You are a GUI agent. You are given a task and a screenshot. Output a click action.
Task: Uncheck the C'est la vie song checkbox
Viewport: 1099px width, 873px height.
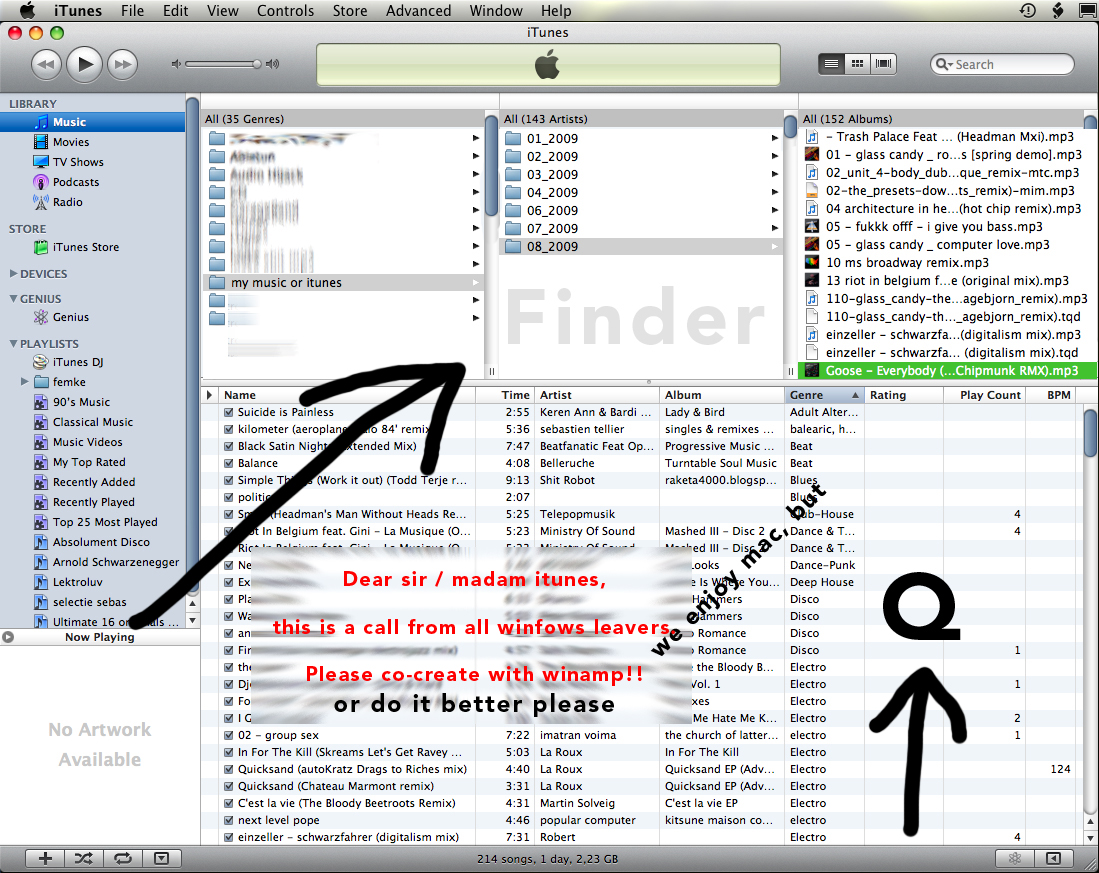[x=228, y=804]
